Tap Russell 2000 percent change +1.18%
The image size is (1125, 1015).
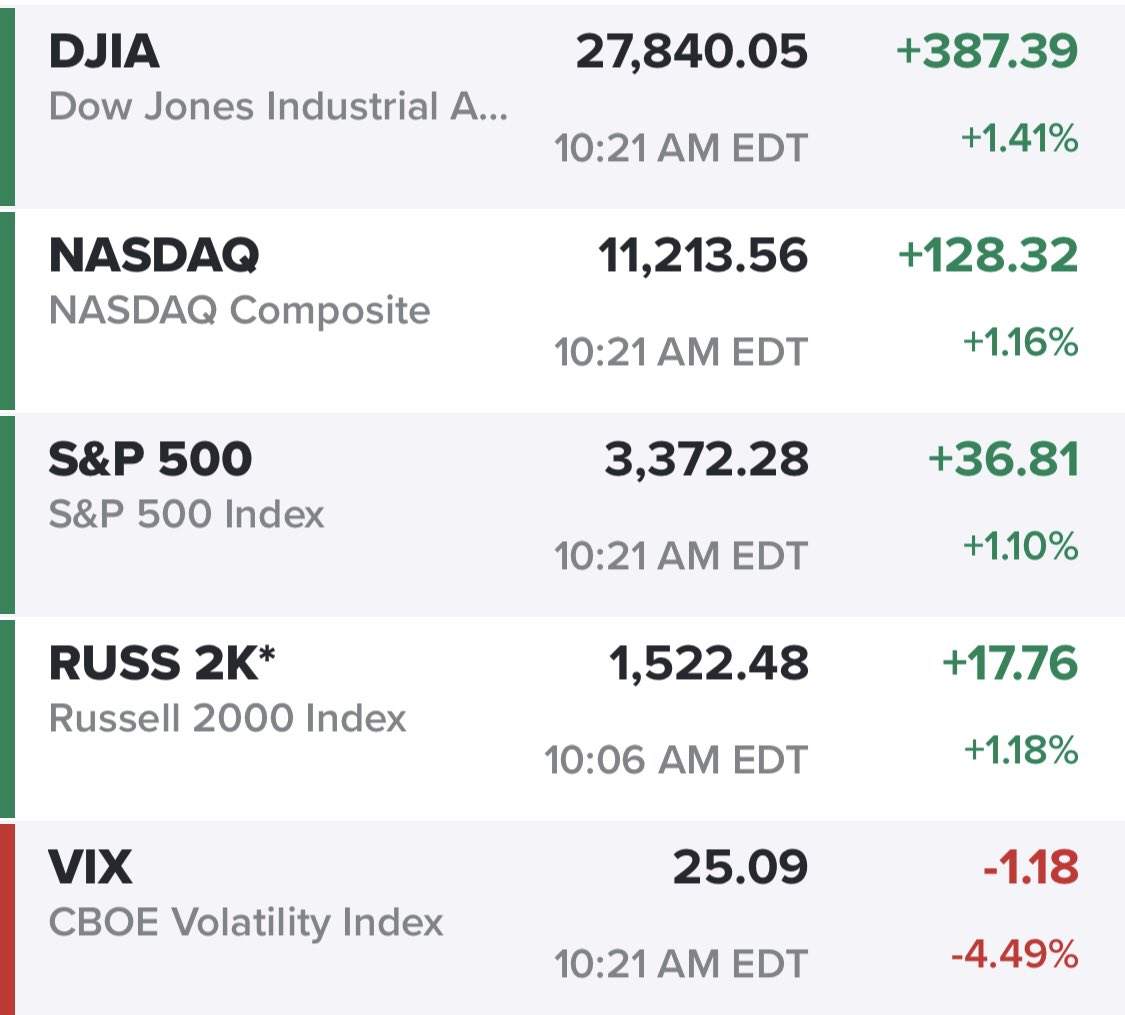point(1020,750)
